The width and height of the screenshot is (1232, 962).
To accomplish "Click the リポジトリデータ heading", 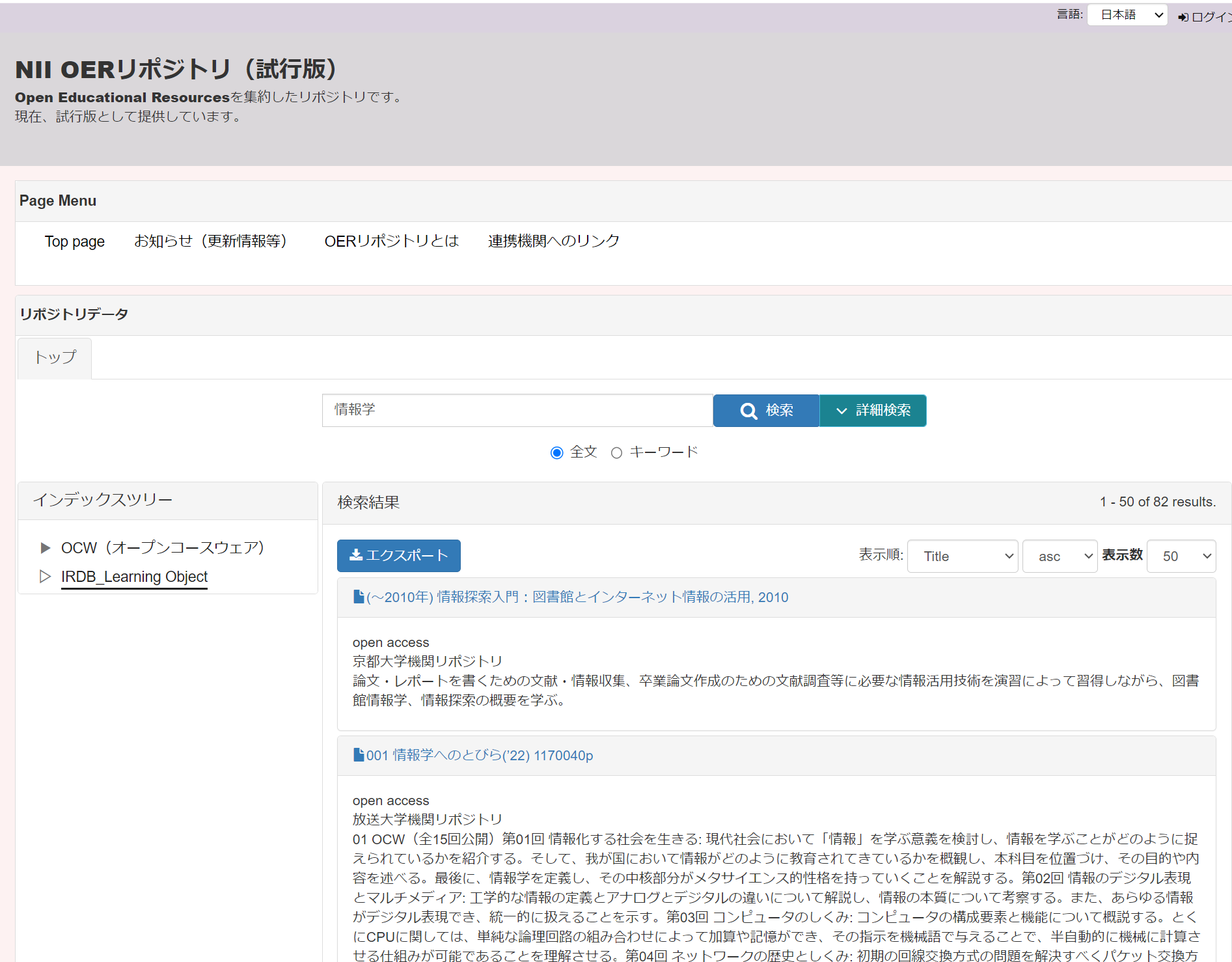I will tap(74, 314).
